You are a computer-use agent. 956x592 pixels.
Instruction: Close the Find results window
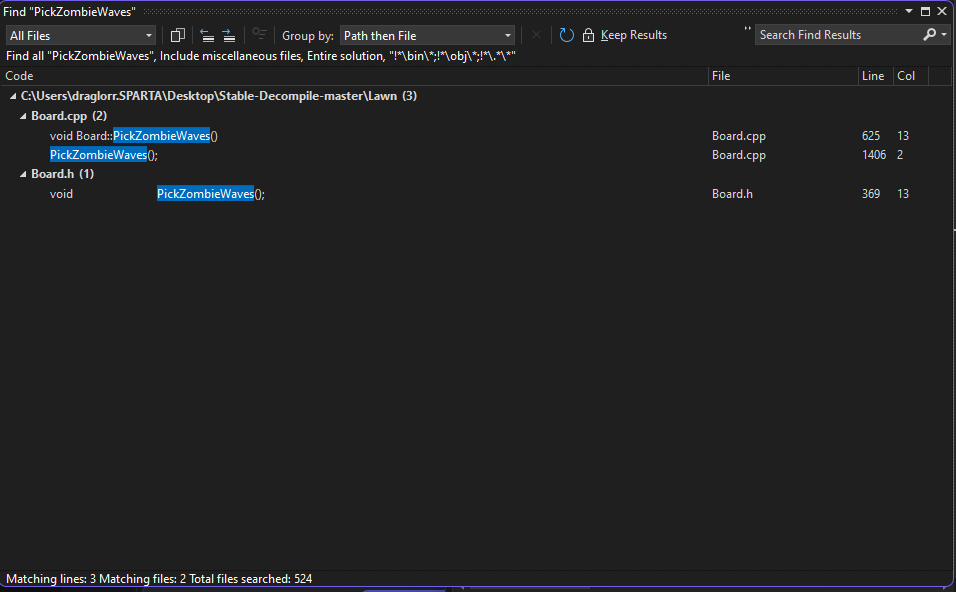941,12
